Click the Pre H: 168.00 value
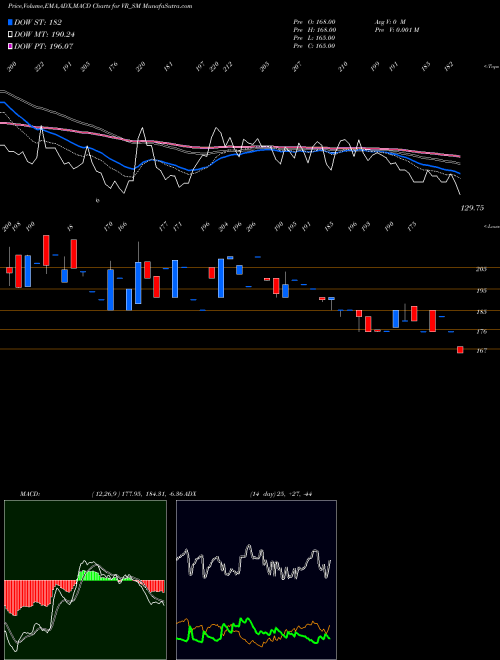This screenshot has width=500, height=660. [x=314, y=29]
